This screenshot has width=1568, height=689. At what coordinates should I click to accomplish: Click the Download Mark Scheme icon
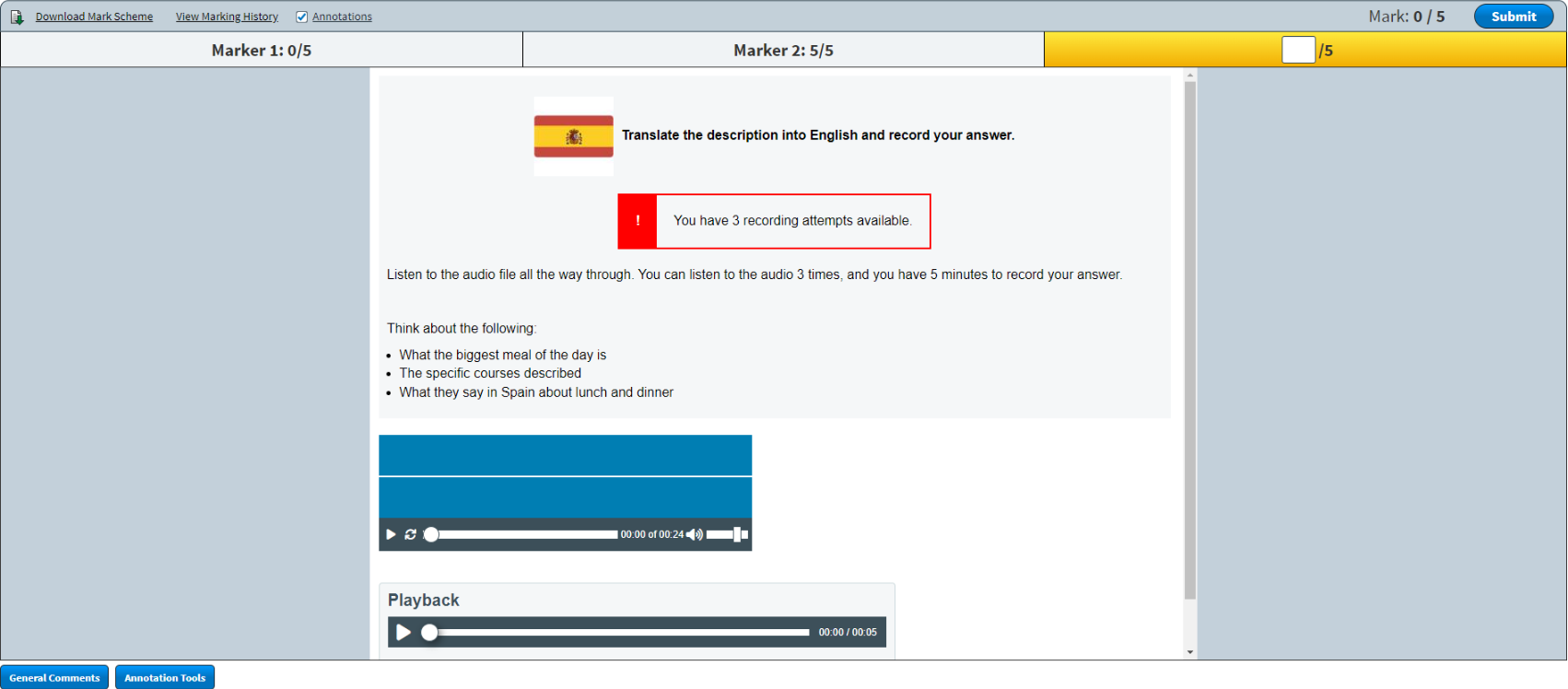click(17, 17)
